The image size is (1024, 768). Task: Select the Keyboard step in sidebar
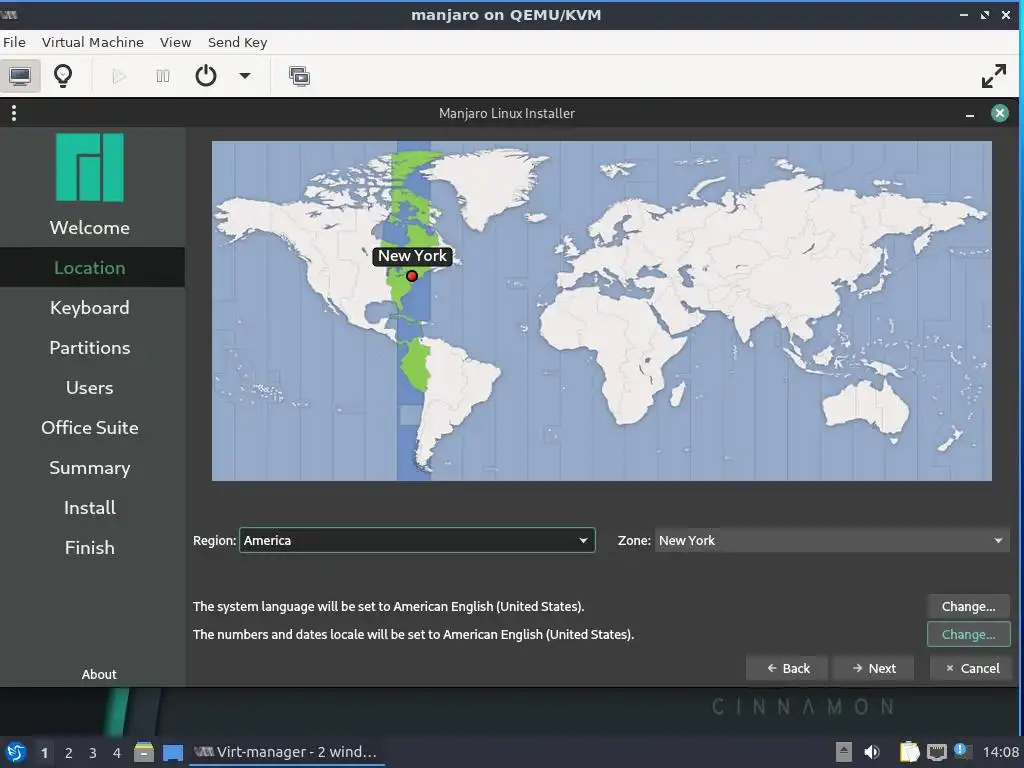click(90, 308)
